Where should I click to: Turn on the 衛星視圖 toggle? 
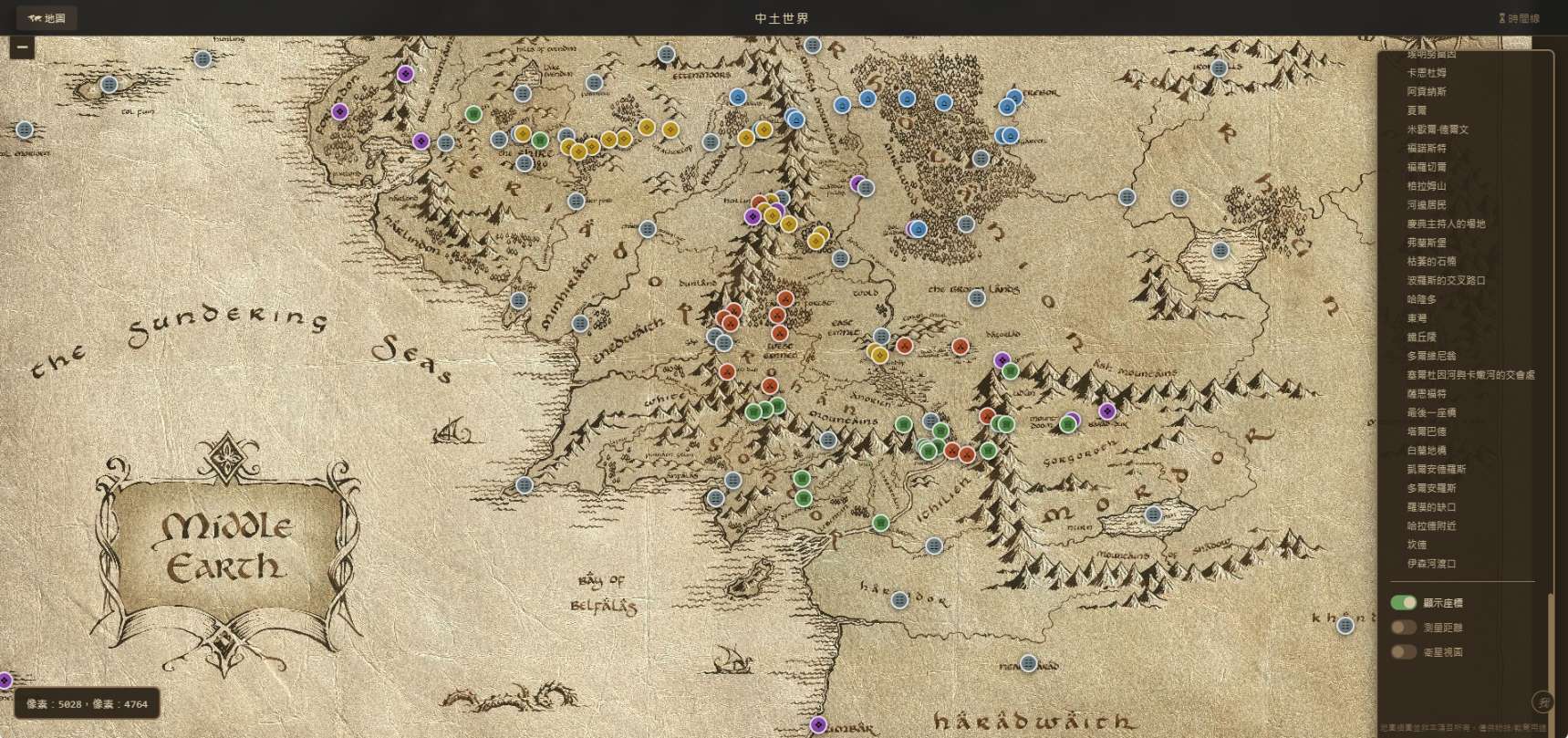click(1403, 652)
